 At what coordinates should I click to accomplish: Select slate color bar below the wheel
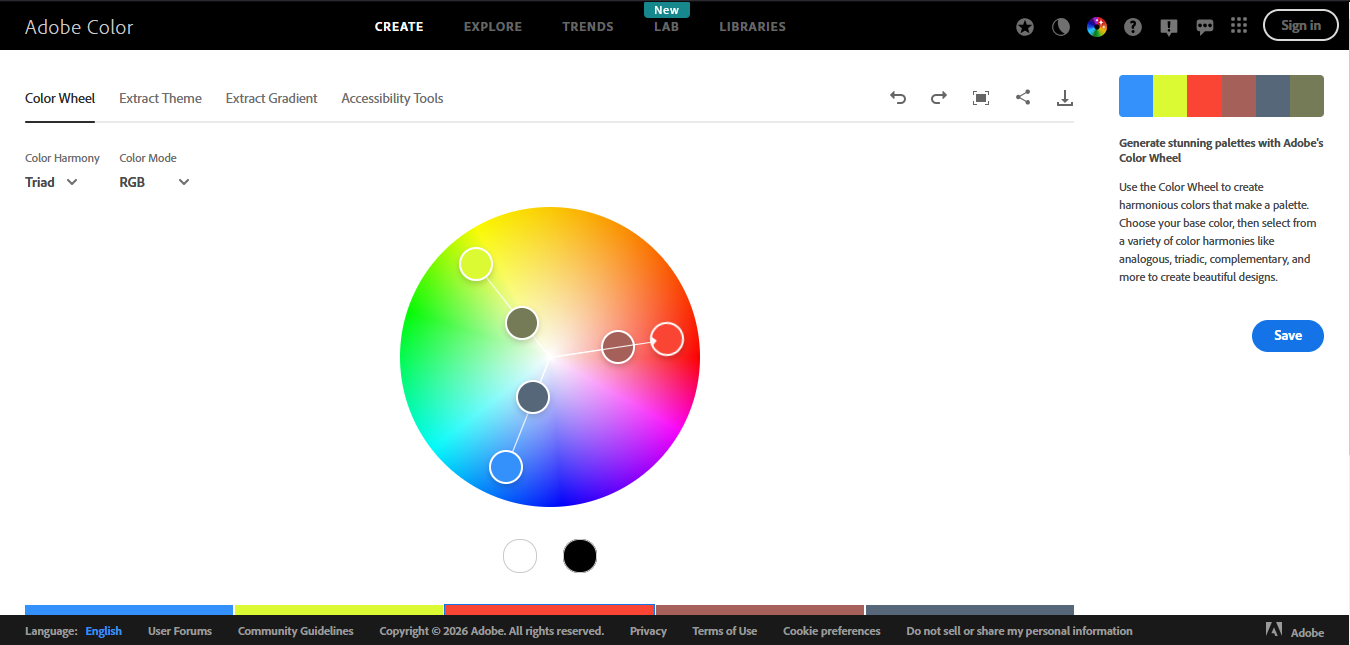point(970,610)
